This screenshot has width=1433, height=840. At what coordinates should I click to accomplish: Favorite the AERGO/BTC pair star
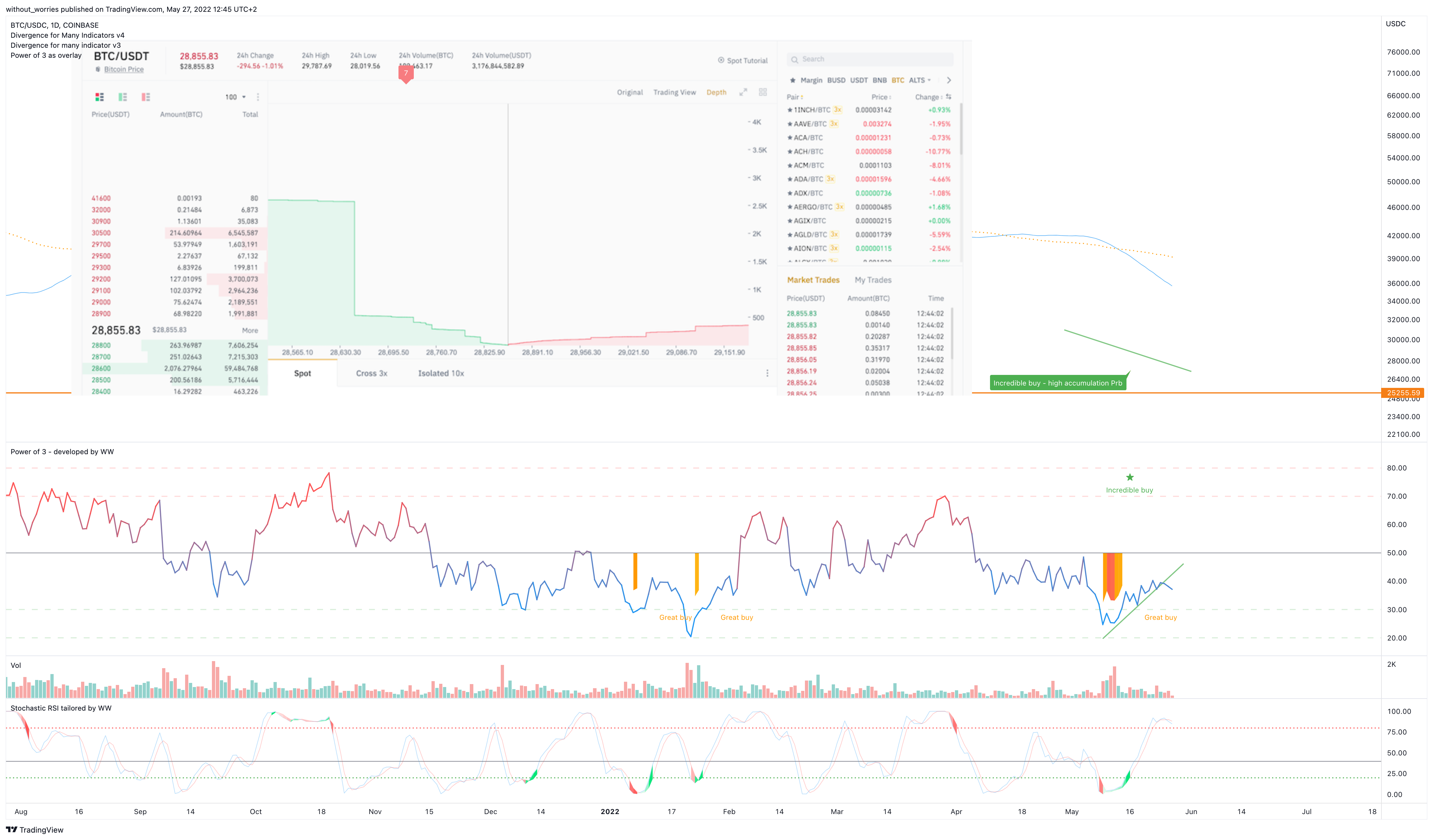pos(790,207)
